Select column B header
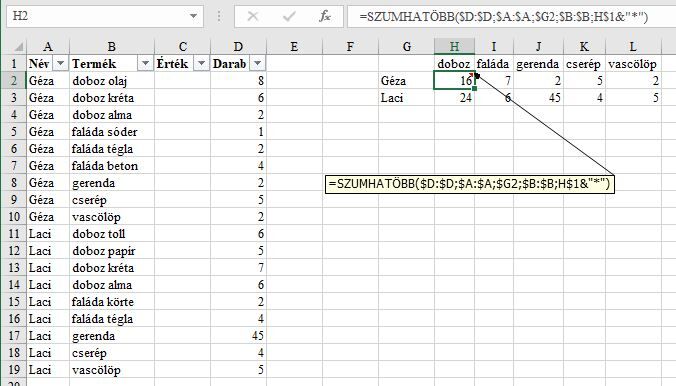 (112, 46)
